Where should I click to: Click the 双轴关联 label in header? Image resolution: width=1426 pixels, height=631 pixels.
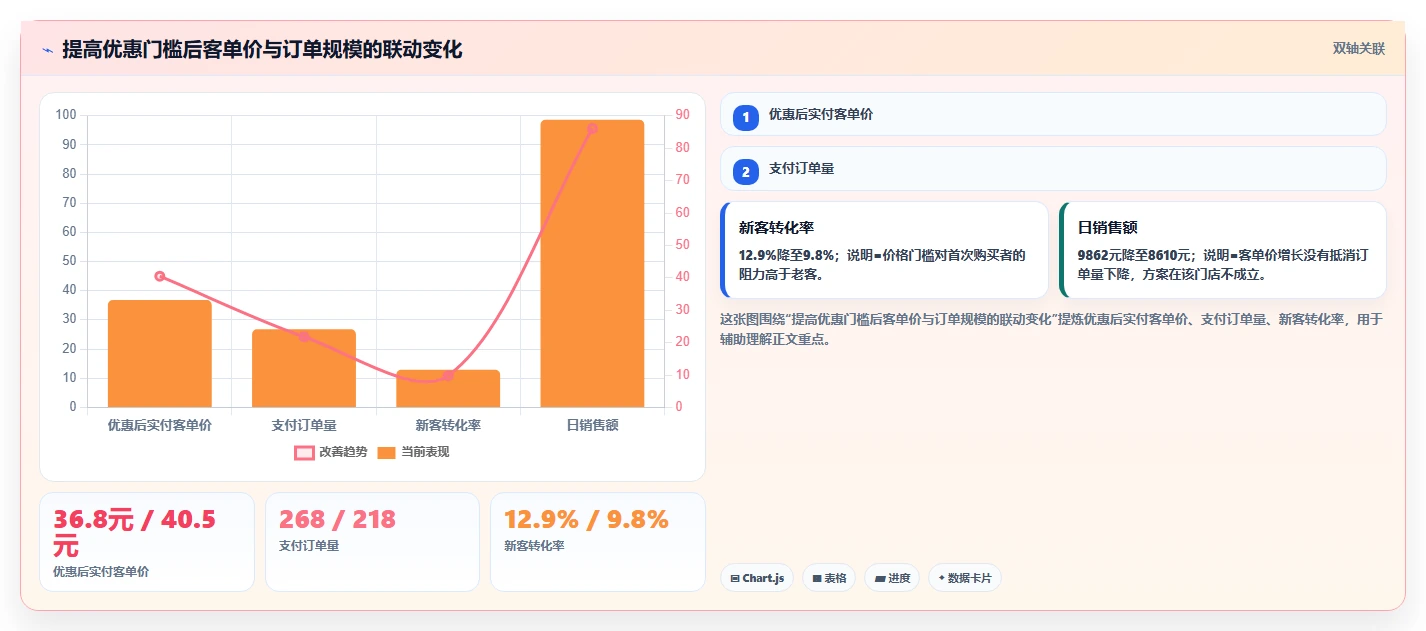pos(1359,49)
